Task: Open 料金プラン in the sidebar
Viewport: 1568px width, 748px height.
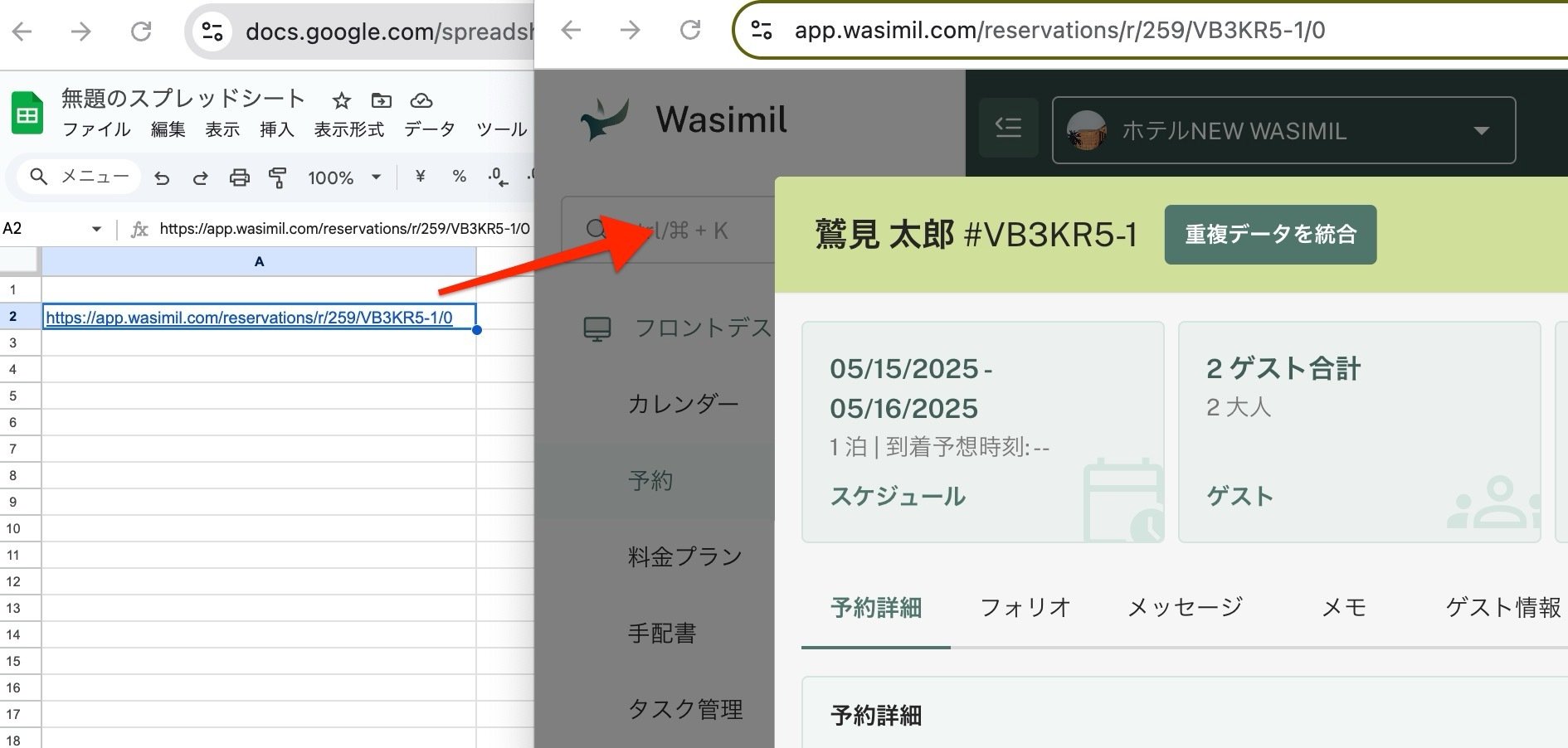Action: pyautogui.click(x=685, y=556)
